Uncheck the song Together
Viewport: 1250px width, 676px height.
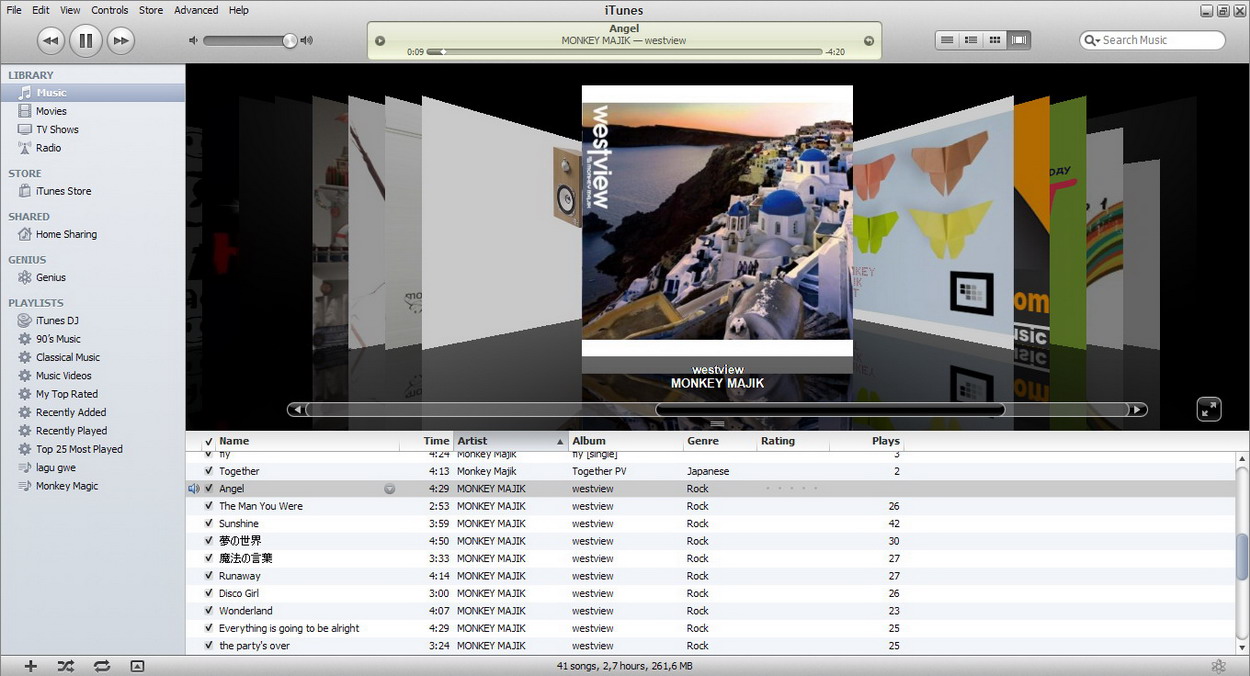pos(208,471)
